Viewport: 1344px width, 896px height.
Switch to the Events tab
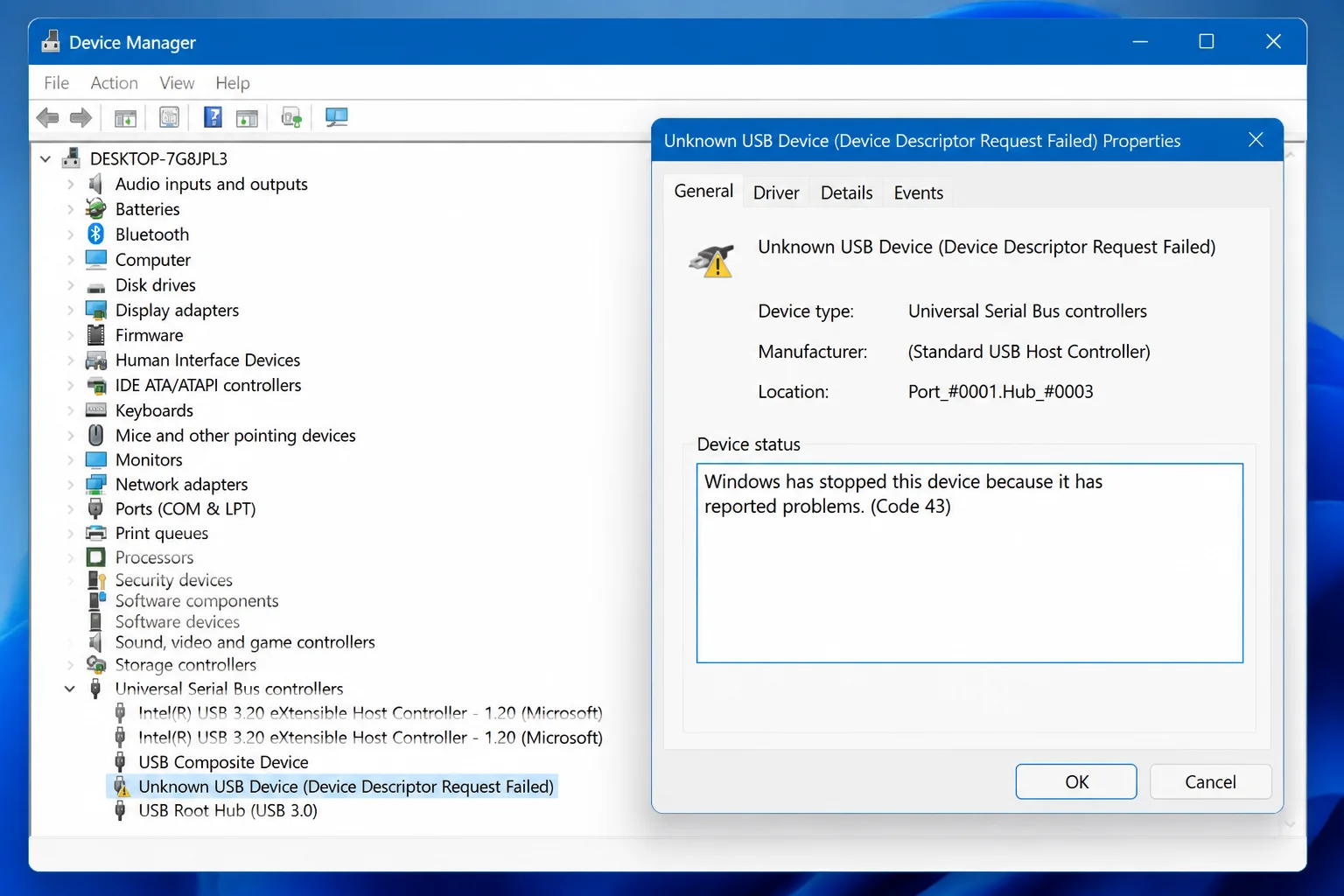[x=918, y=192]
